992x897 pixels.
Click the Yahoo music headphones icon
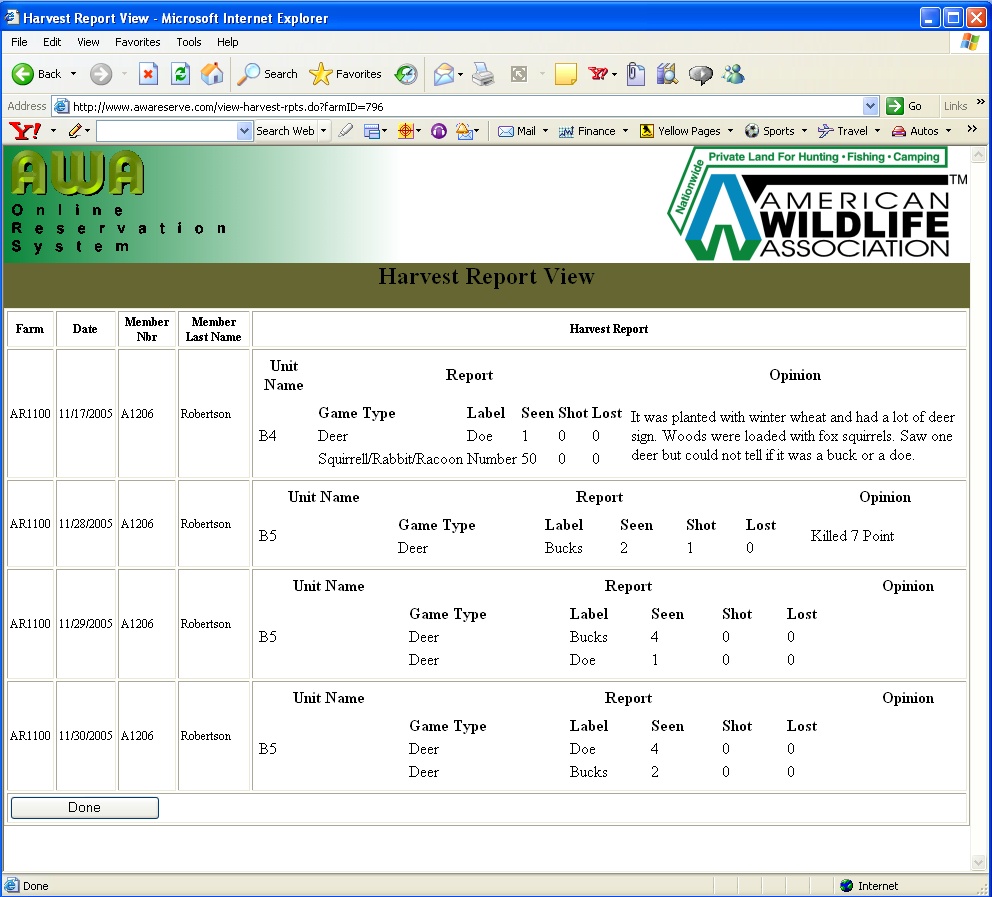[x=438, y=131]
